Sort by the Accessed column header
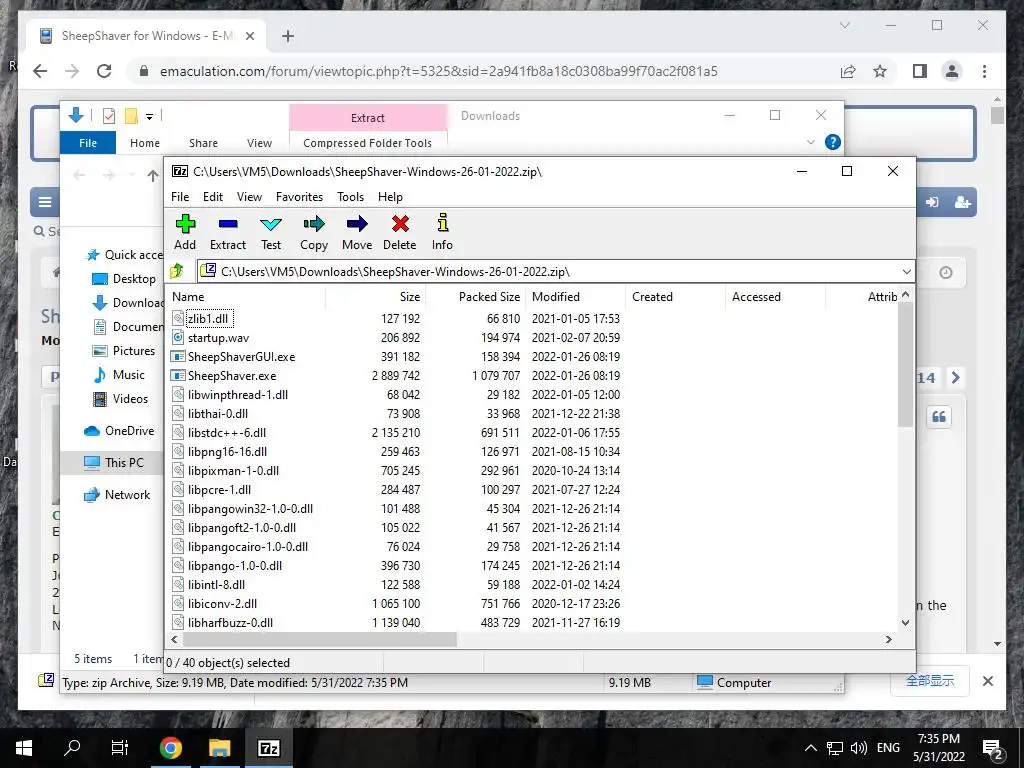Viewport: 1024px width, 768px height. pos(776,296)
